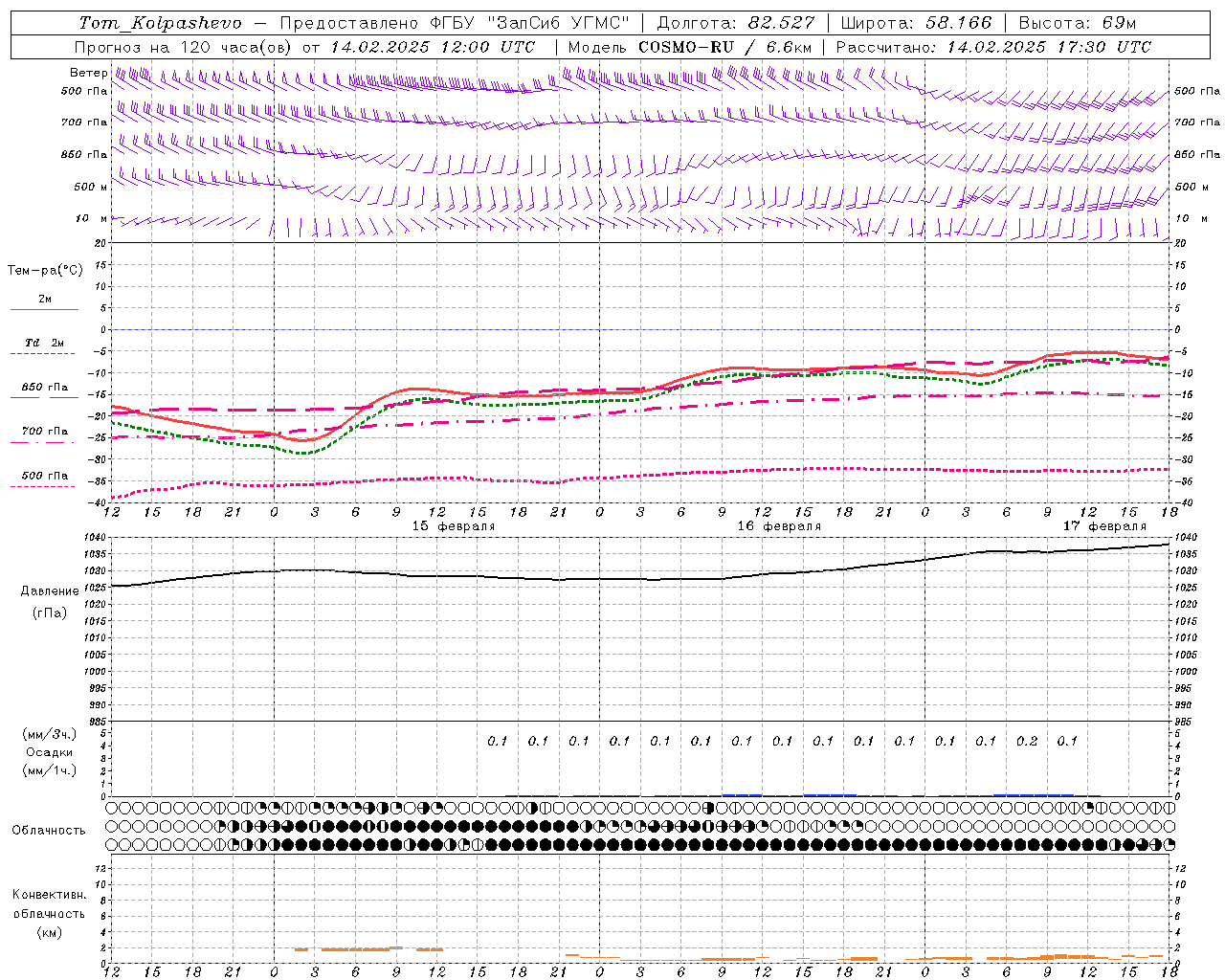1225x980 pixels.
Task: Click the "(км)" unit under convective cloudiness
Action: (x=49, y=932)
